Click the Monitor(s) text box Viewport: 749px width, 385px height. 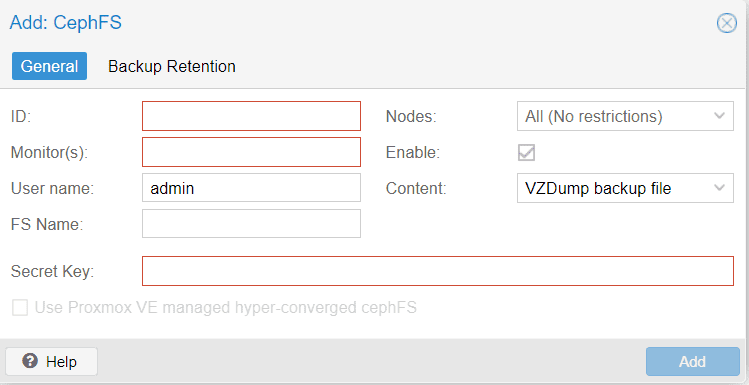click(251, 152)
